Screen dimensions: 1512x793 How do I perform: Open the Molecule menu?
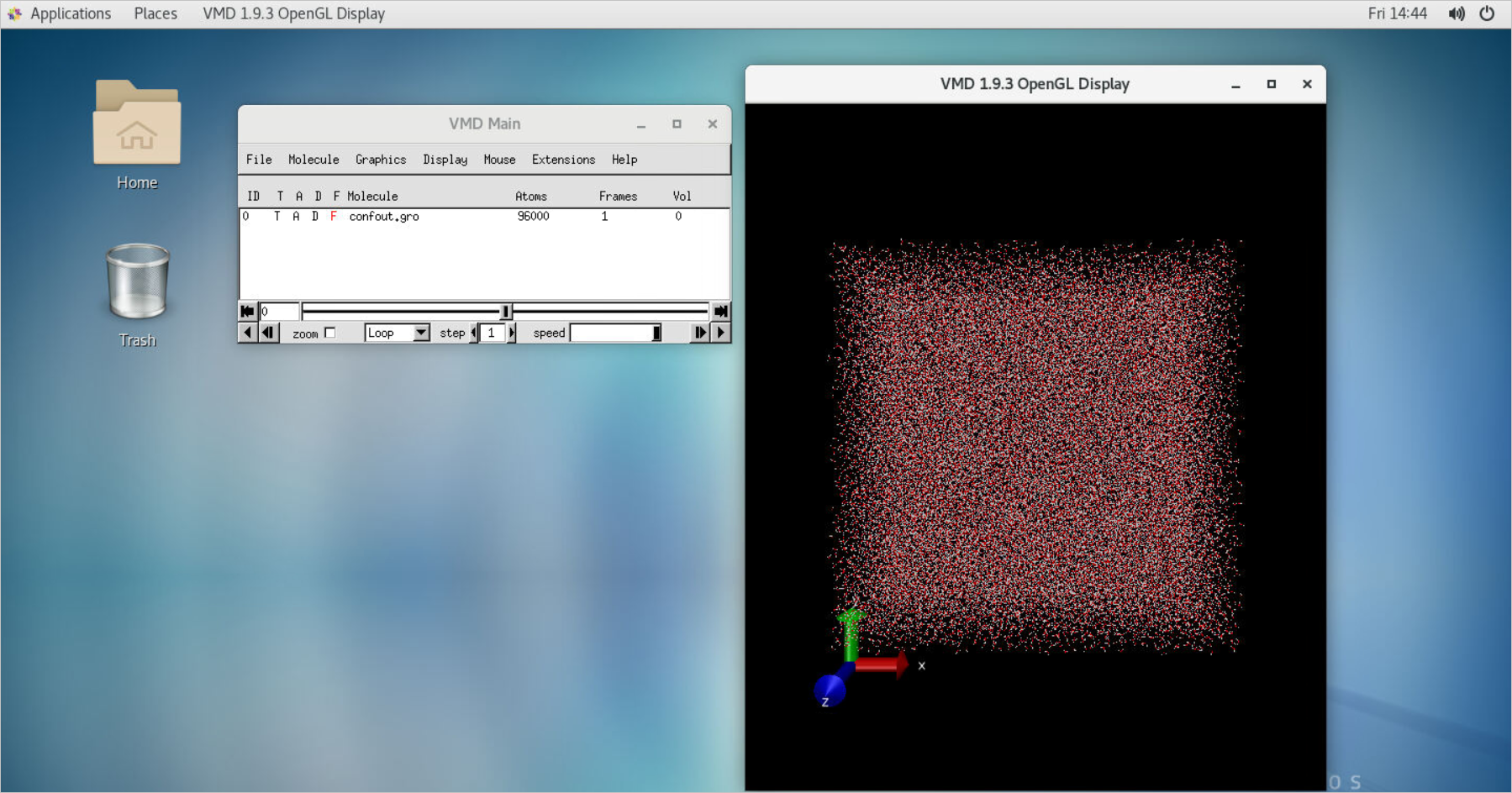[313, 160]
